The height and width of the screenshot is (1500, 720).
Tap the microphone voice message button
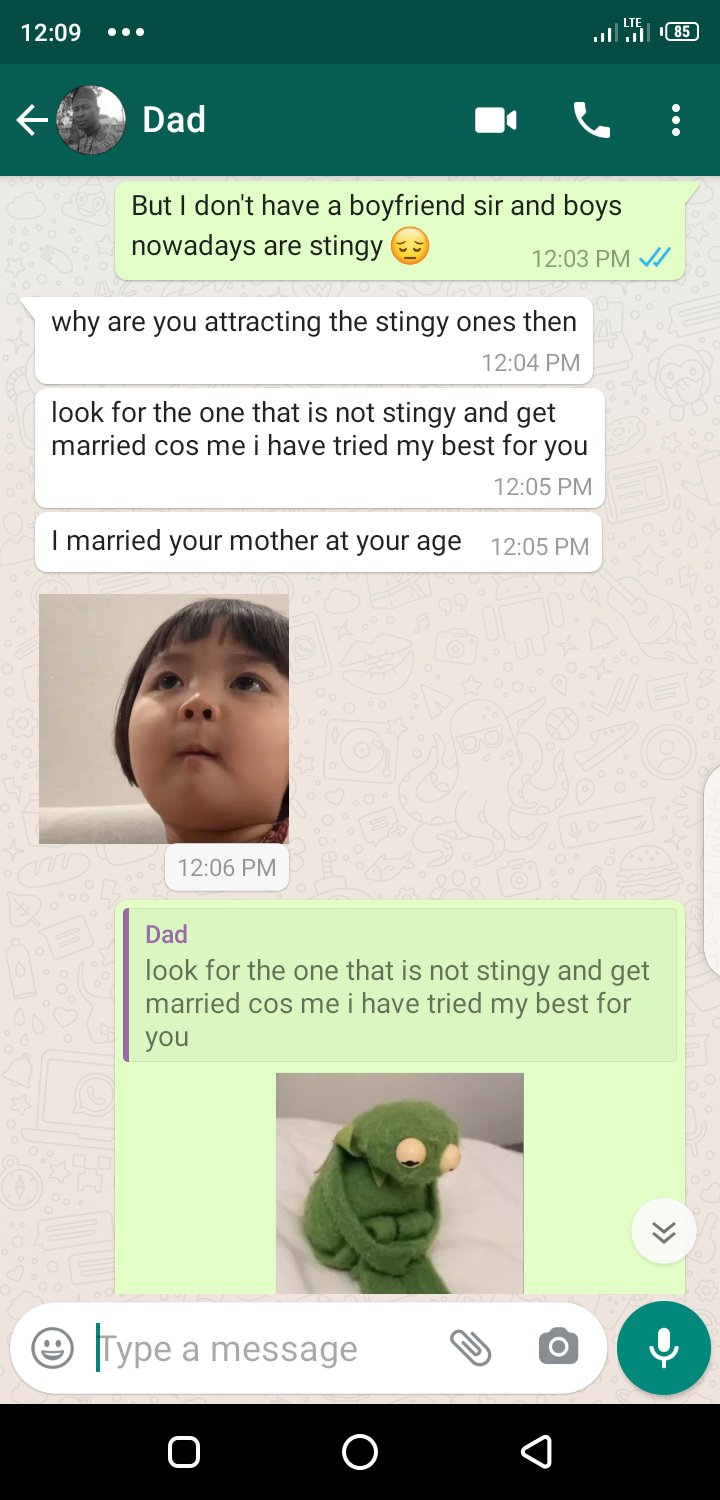[x=664, y=1348]
